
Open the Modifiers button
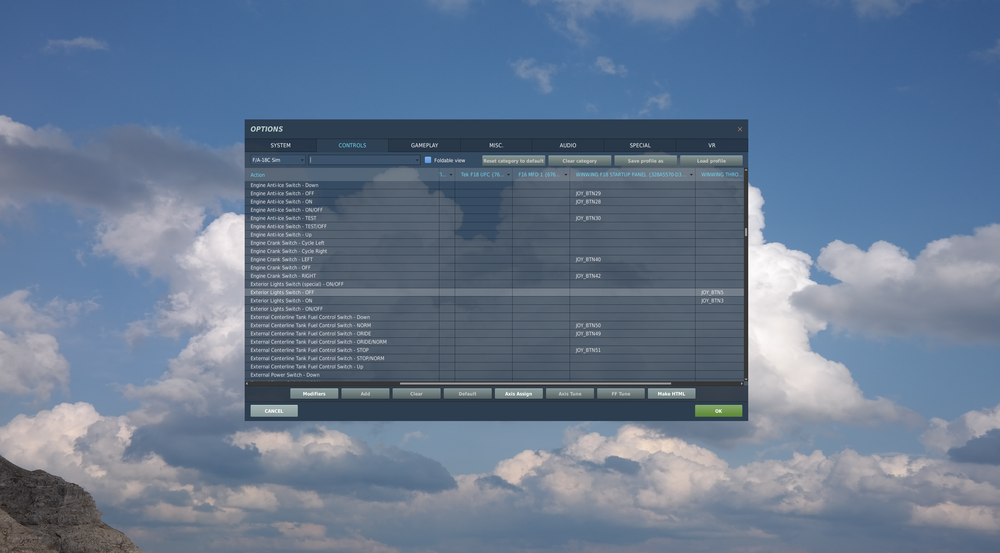tap(314, 394)
